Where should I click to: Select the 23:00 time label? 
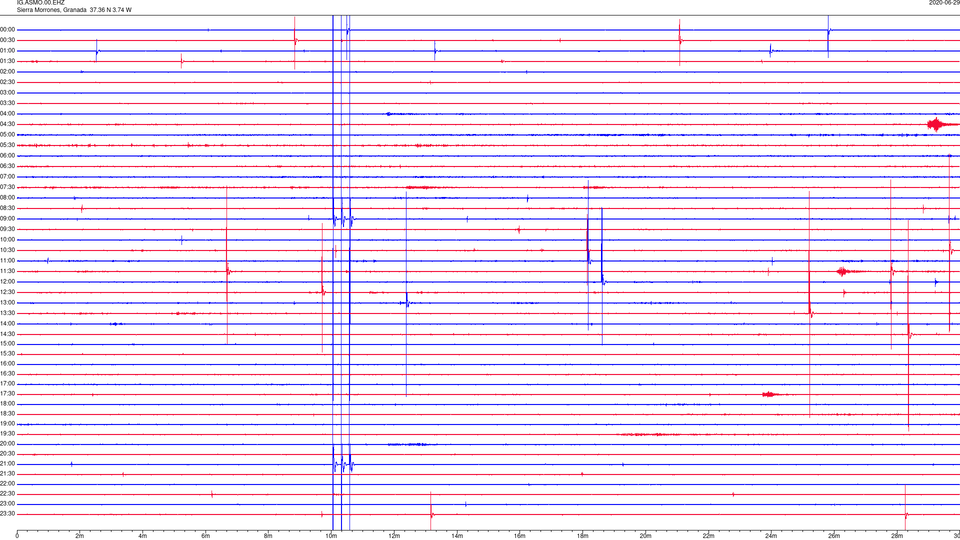coord(8,503)
